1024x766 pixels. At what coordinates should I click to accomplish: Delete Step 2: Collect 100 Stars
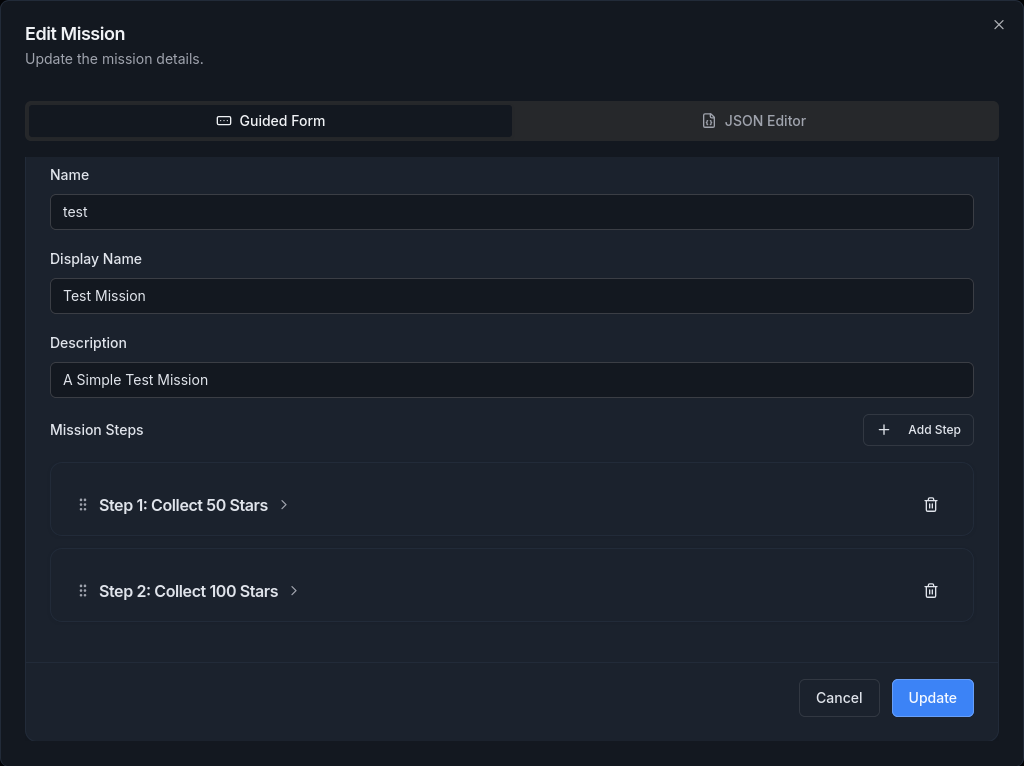pos(931,591)
